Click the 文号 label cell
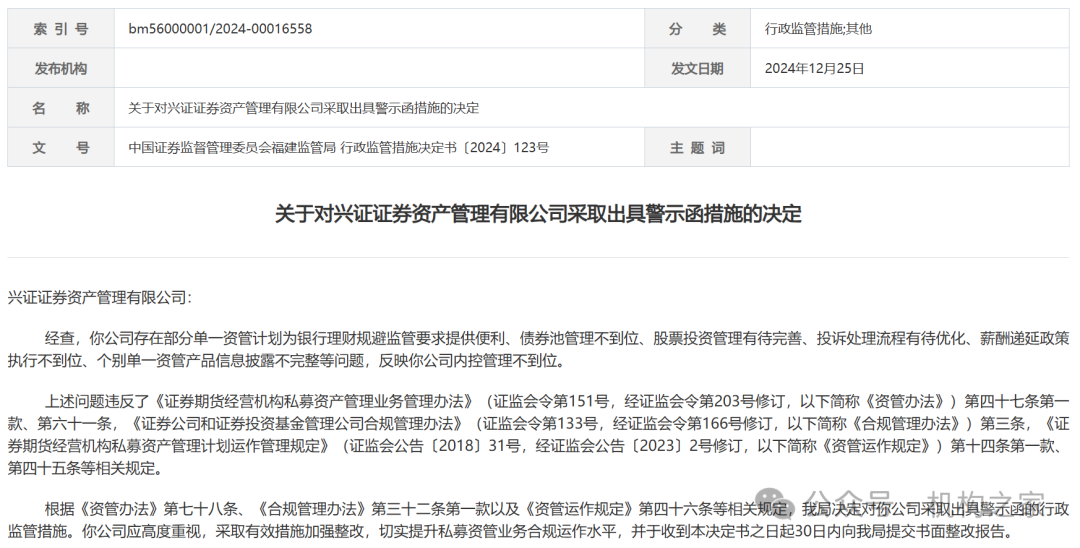1080x548 pixels. 61,147
